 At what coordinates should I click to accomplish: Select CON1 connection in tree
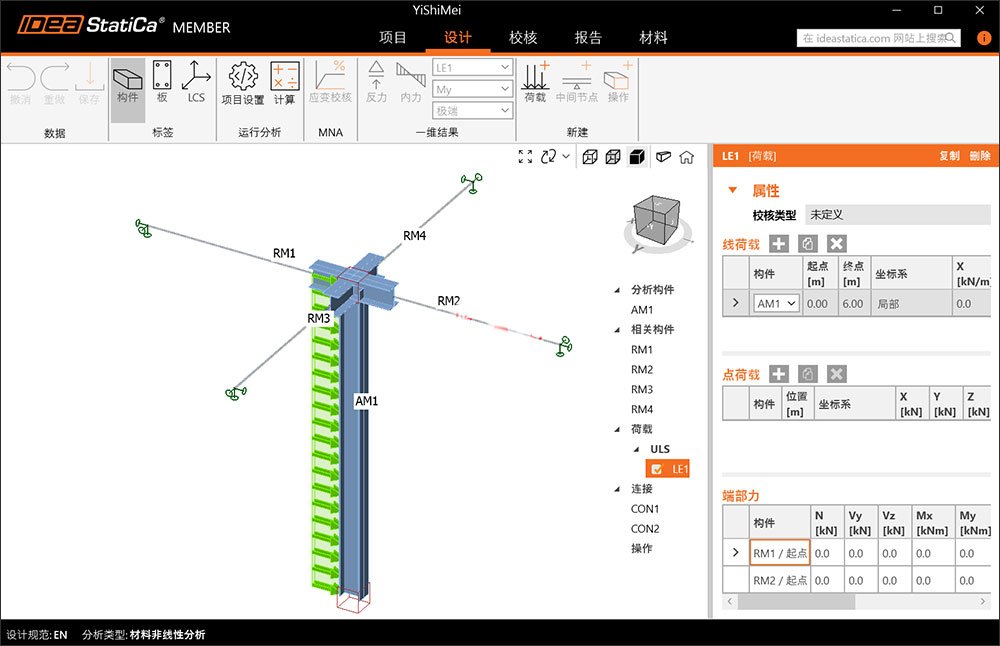click(x=645, y=509)
